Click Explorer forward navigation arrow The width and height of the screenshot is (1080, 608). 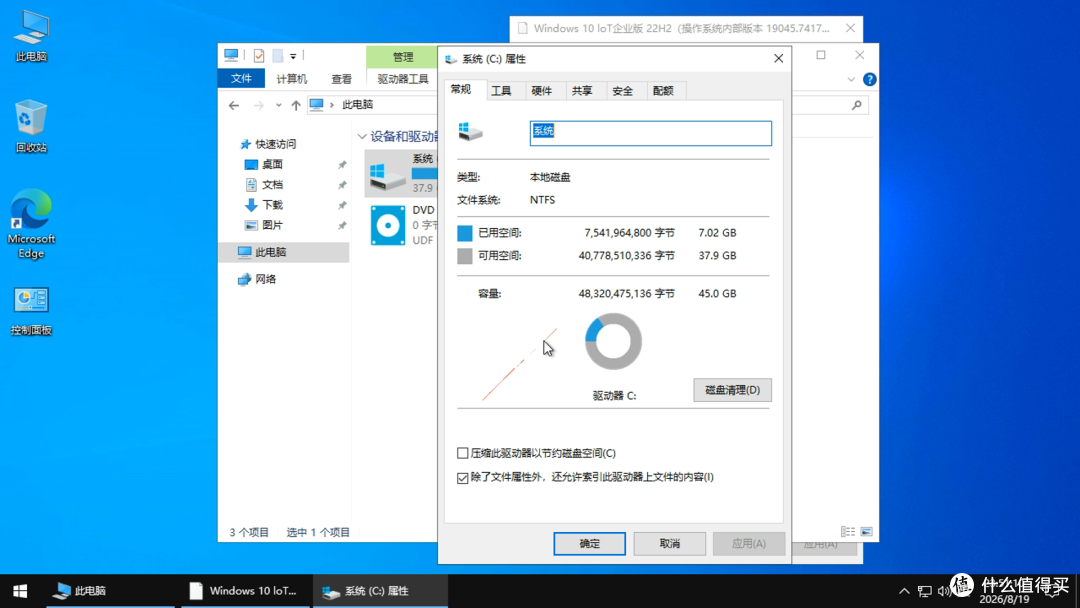pos(258,105)
